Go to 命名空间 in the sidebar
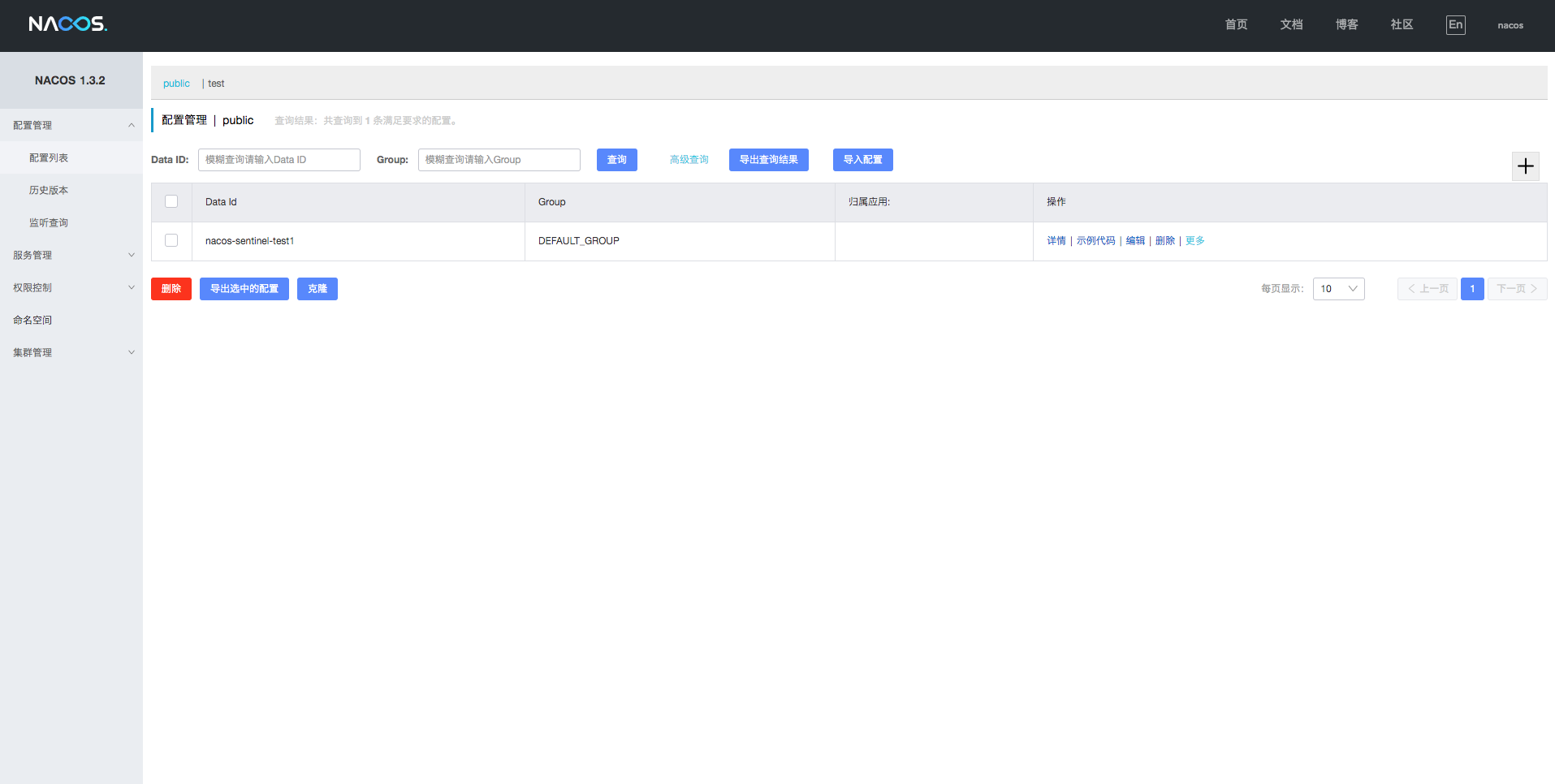Image resolution: width=1555 pixels, height=784 pixels. [x=32, y=320]
